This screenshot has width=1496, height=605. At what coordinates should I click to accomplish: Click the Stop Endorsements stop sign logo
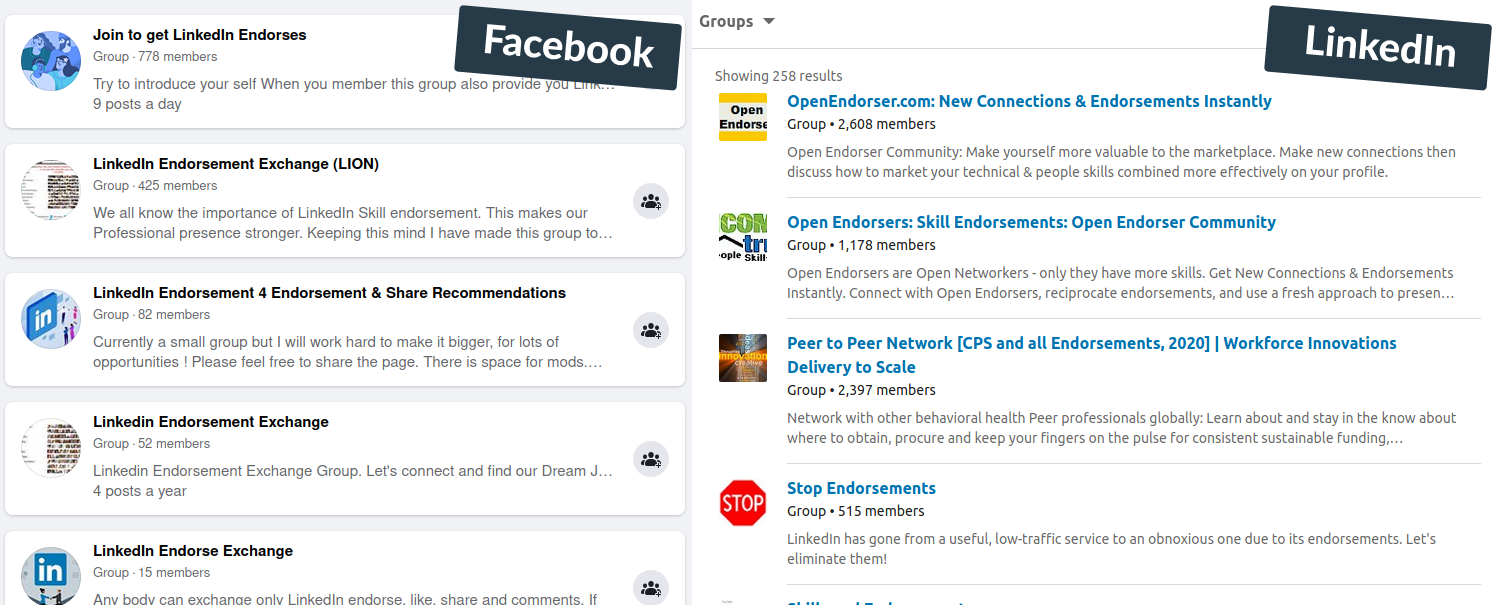[x=743, y=503]
